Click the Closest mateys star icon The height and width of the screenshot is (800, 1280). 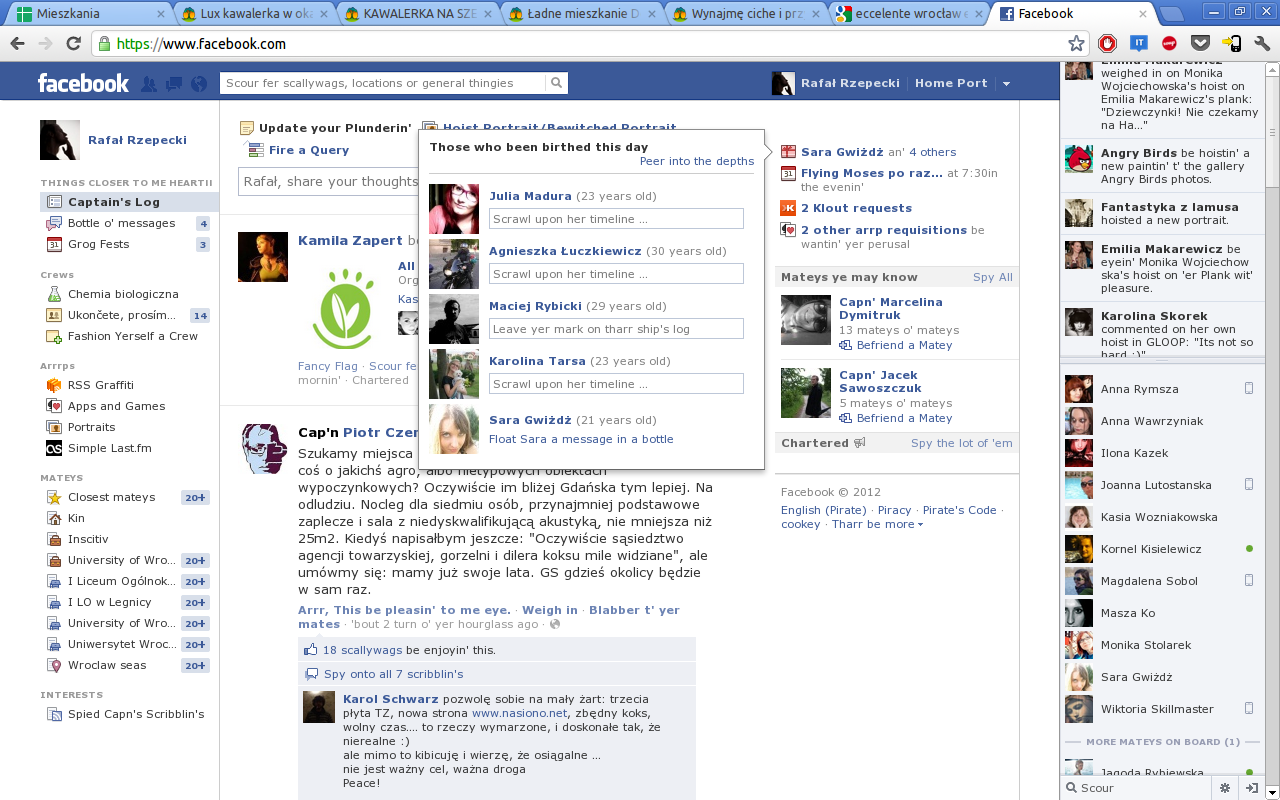point(54,497)
